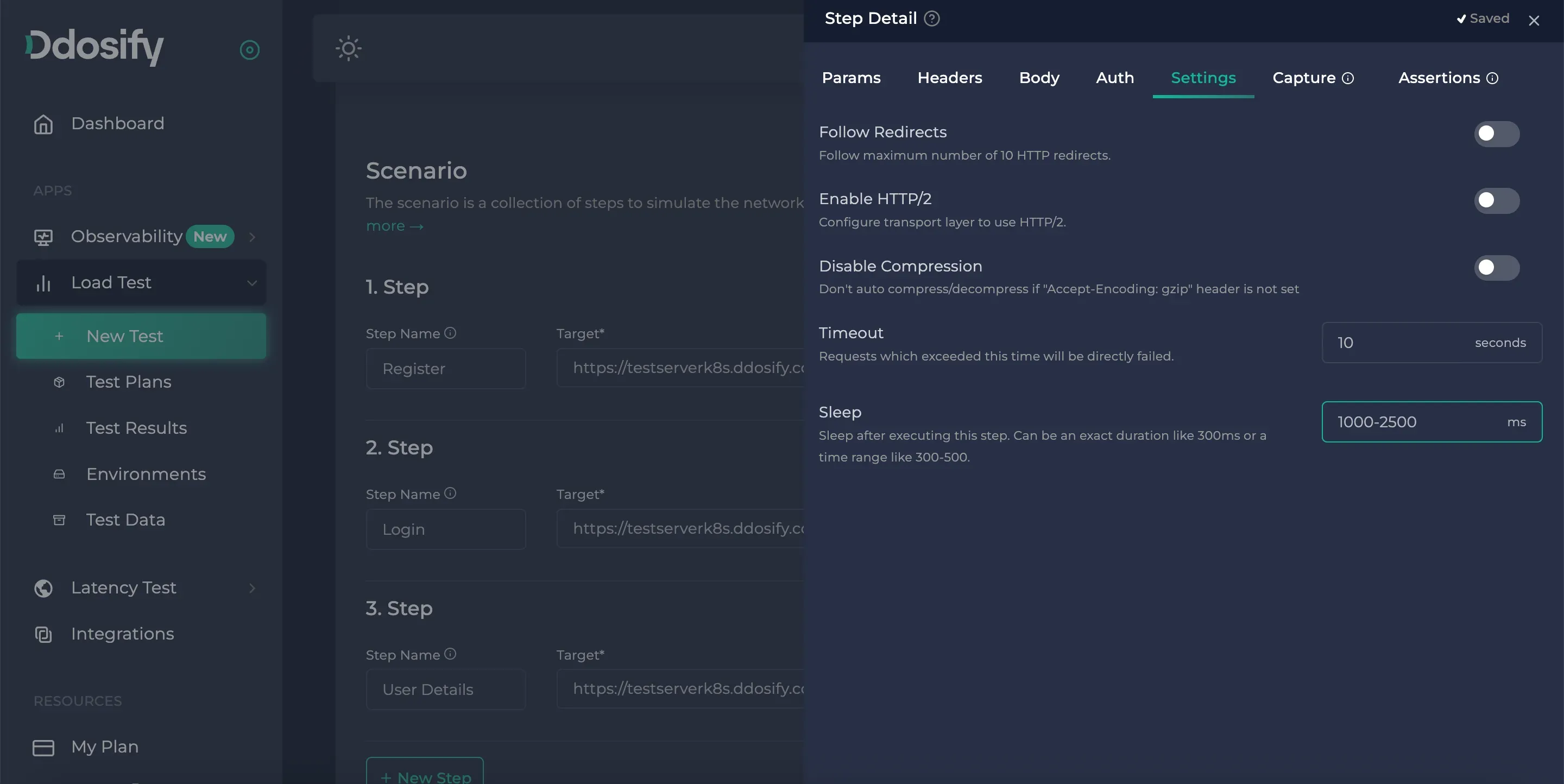Enable the Follow Redirects toggle

click(1496, 134)
